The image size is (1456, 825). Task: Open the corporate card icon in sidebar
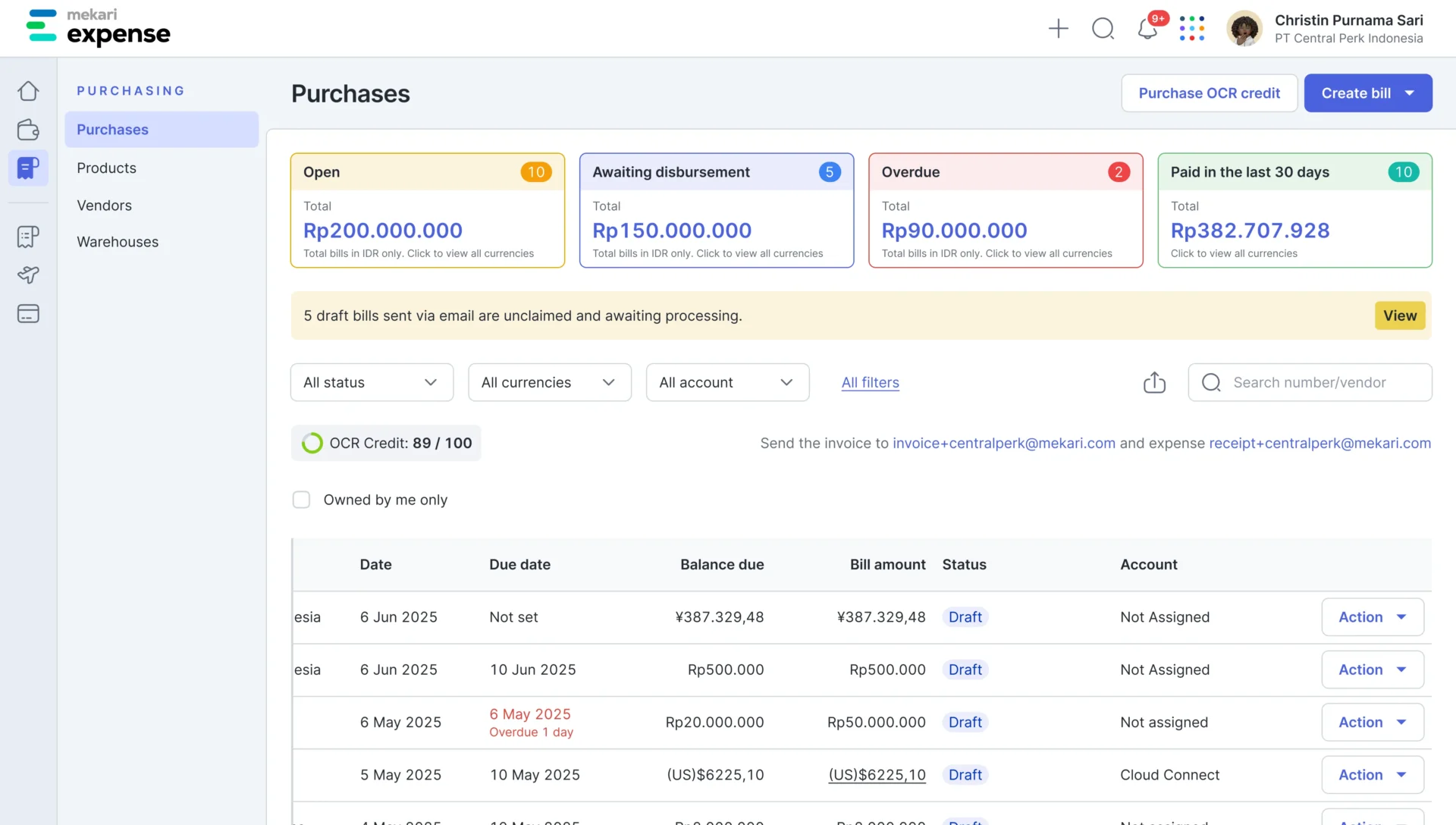click(x=28, y=314)
